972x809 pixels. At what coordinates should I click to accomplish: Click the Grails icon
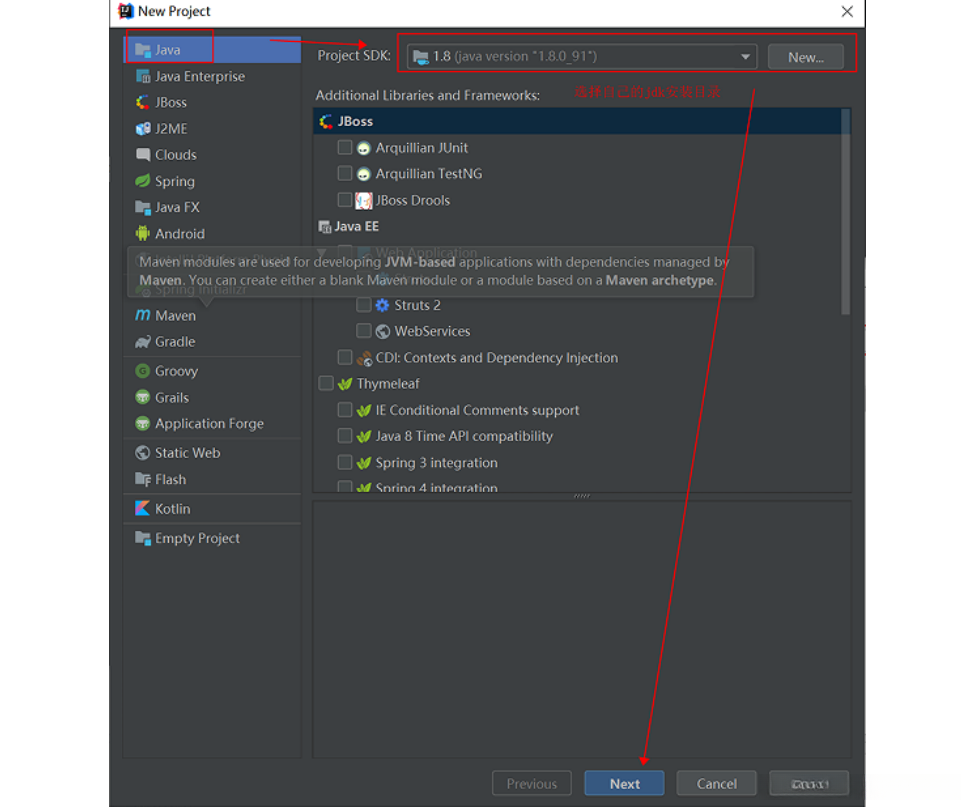143,397
